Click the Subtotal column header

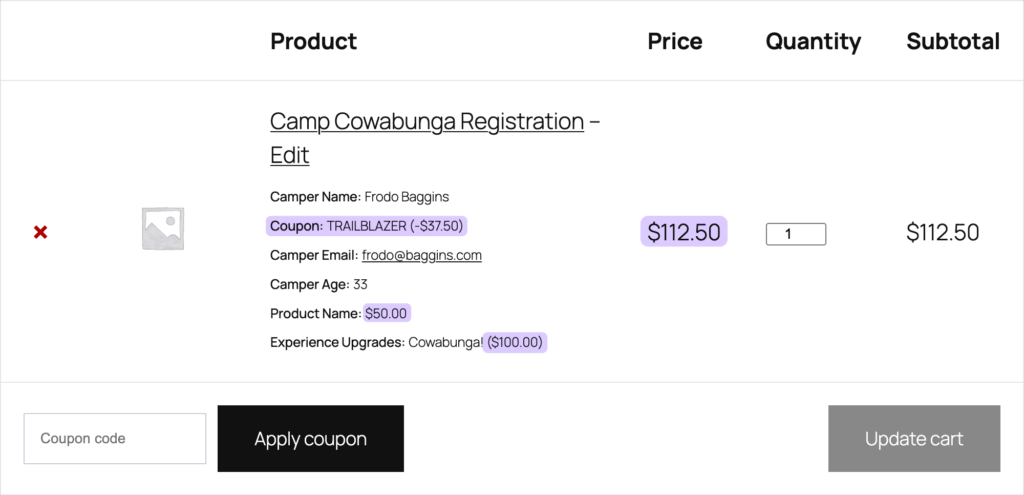click(953, 41)
